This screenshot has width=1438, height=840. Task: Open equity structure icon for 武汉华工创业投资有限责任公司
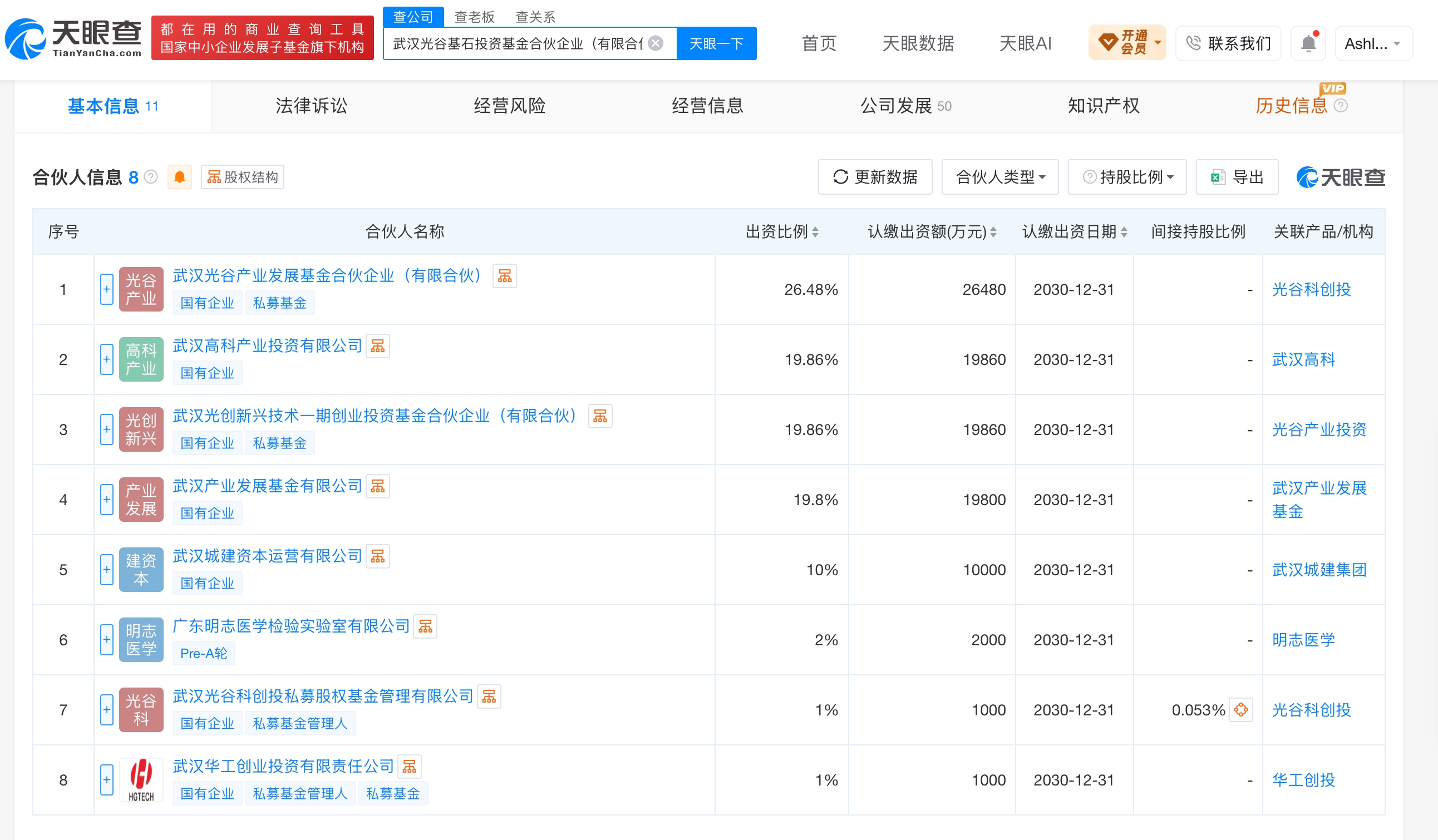point(409,767)
